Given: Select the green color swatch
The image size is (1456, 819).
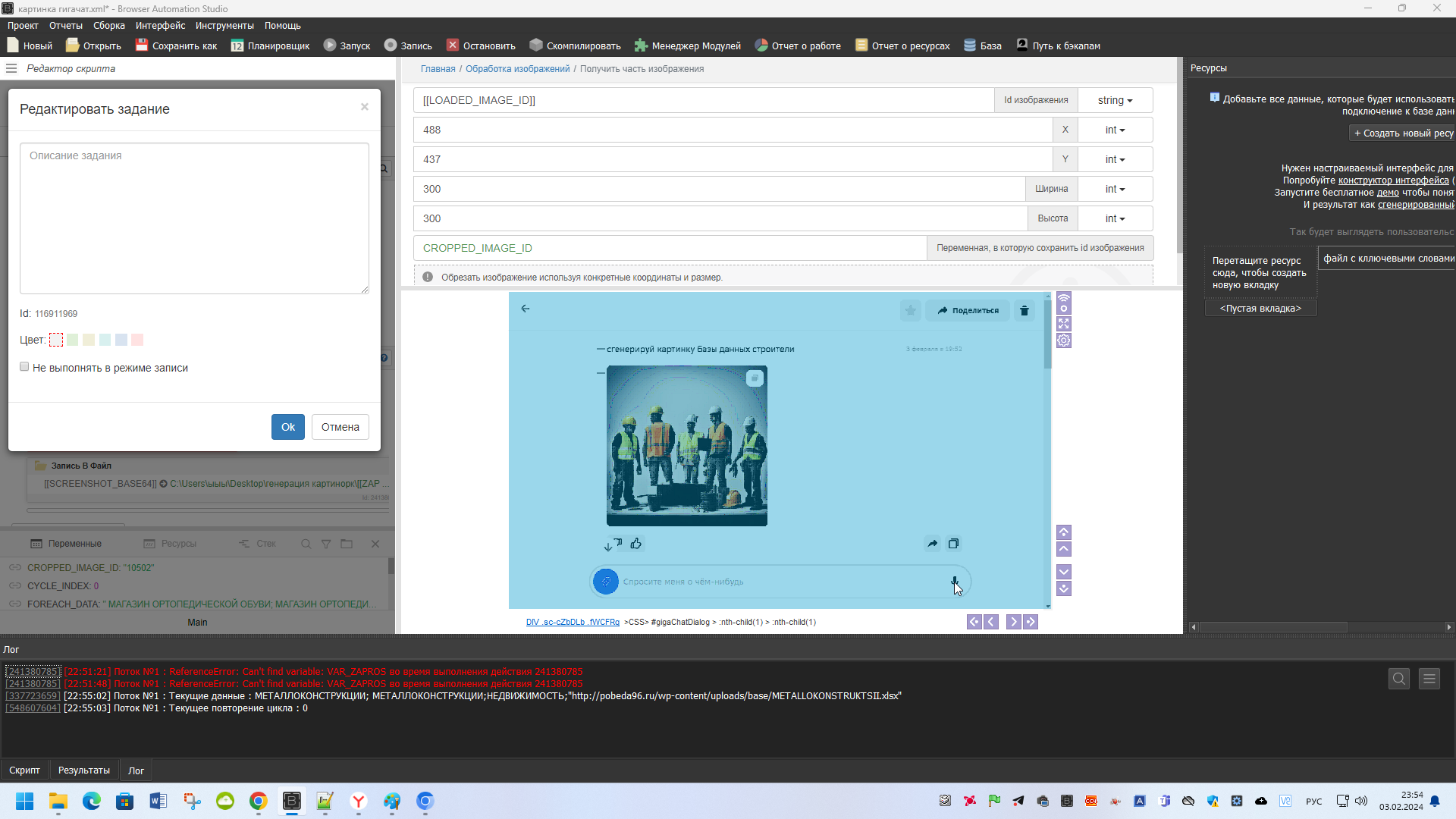Looking at the screenshot, I should (x=72, y=340).
